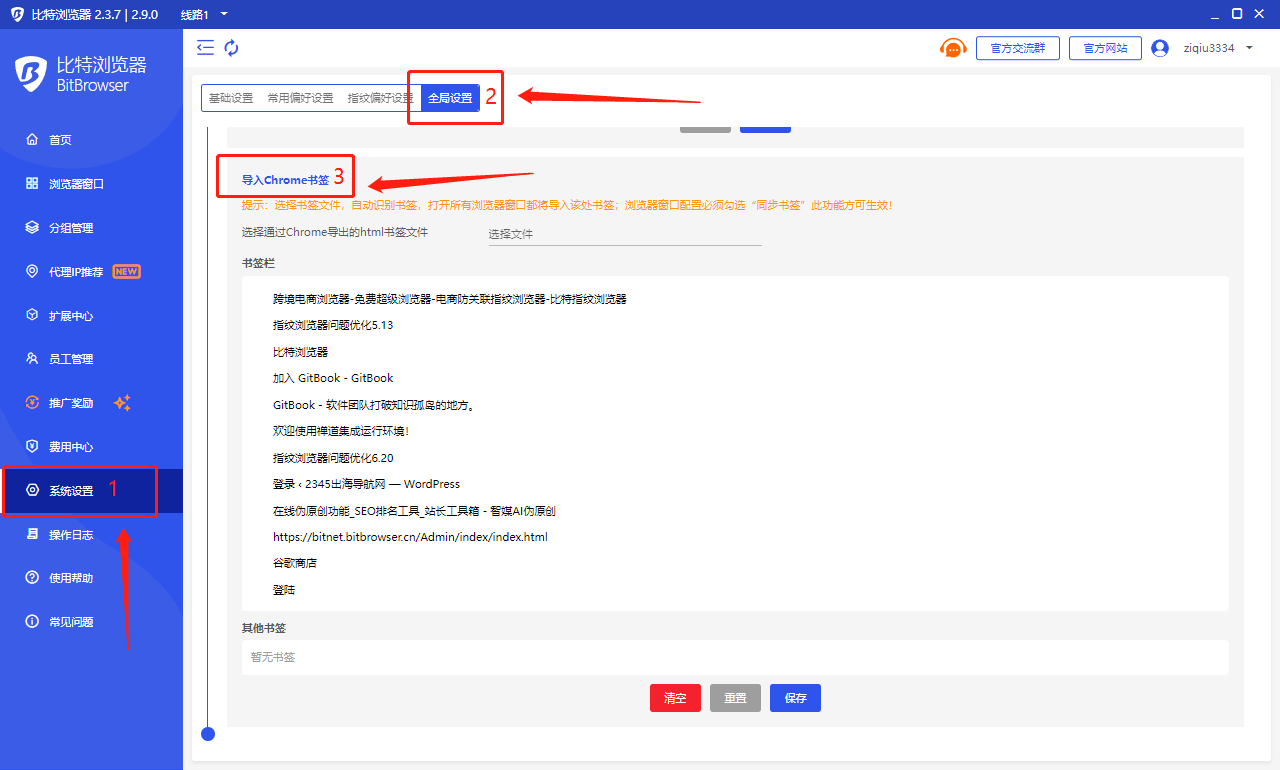Expand the 线路1 dropdown

click(x=205, y=14)
